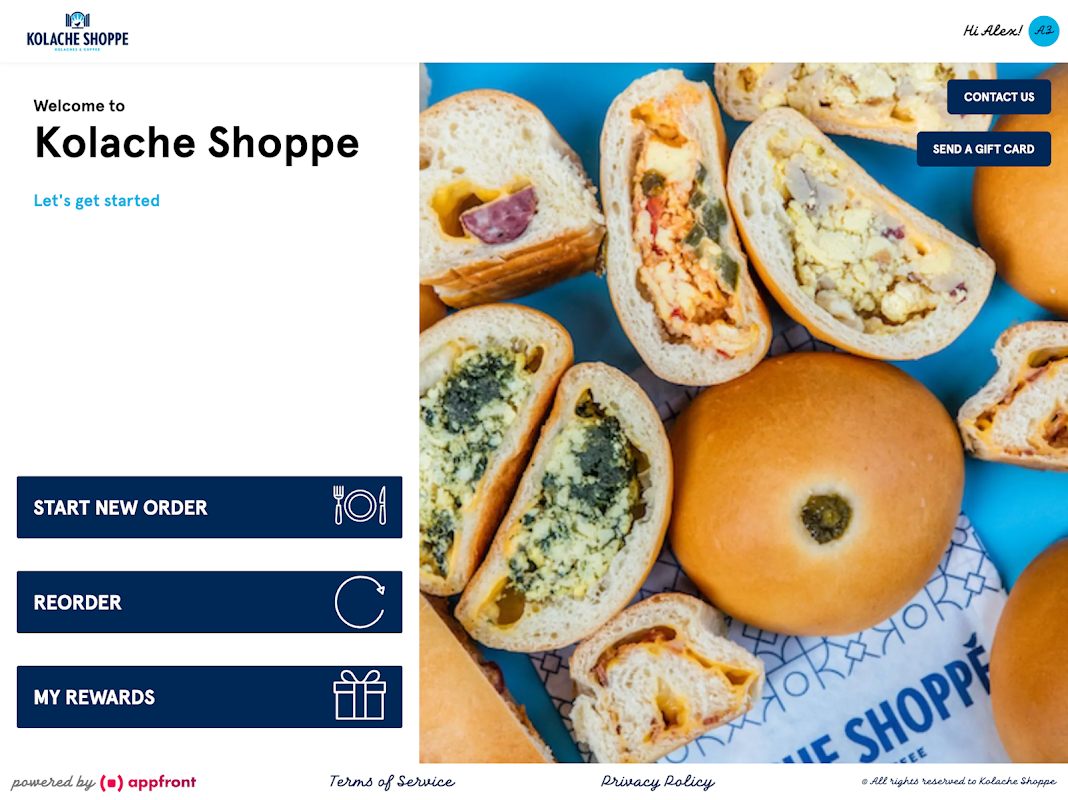This screenshot has height=800, width=1068.
Task: Click the red appfront bracket logo icon
Action: tap(112, 783)
